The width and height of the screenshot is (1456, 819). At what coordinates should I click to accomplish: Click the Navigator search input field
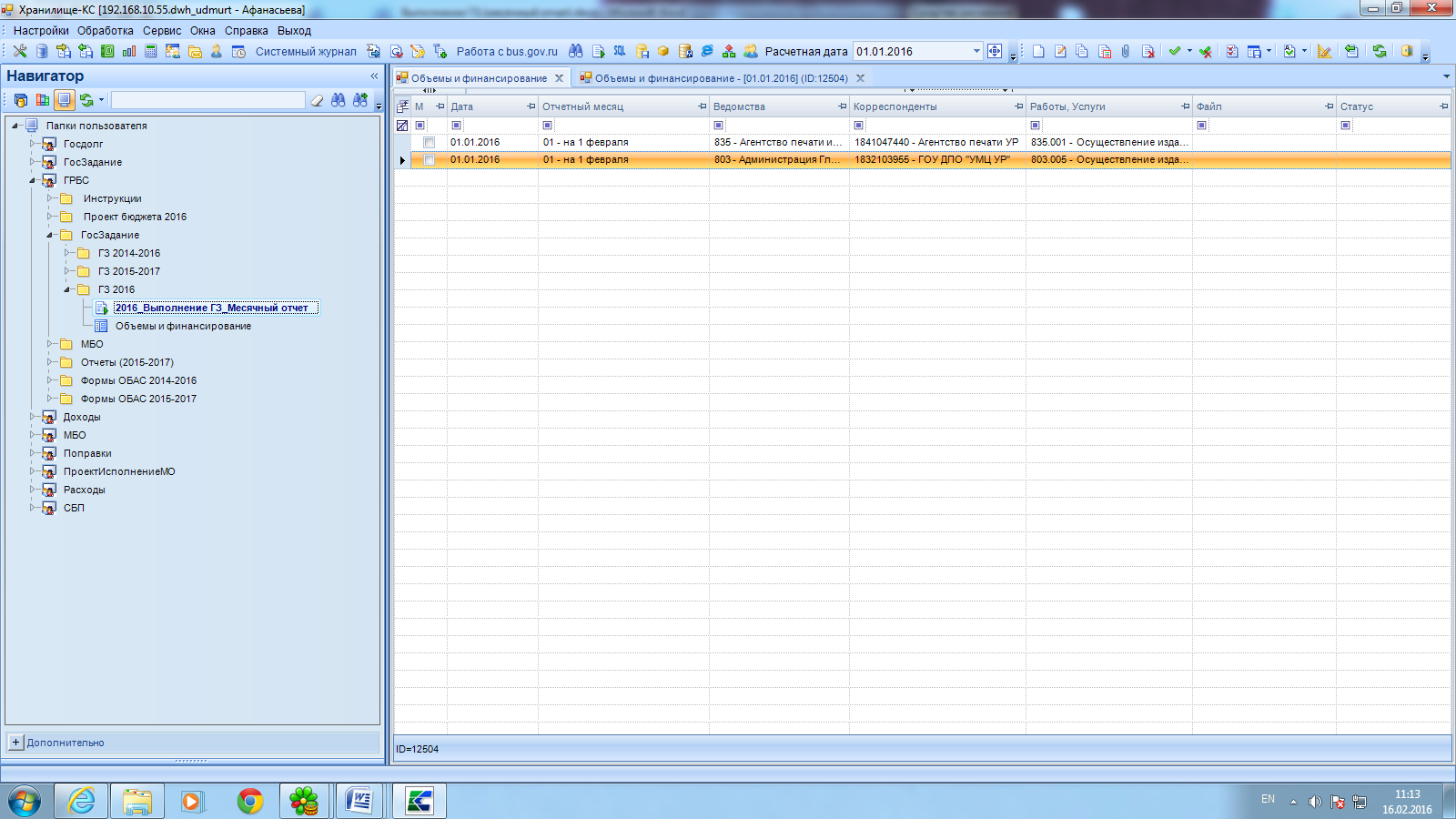(207, 100)
